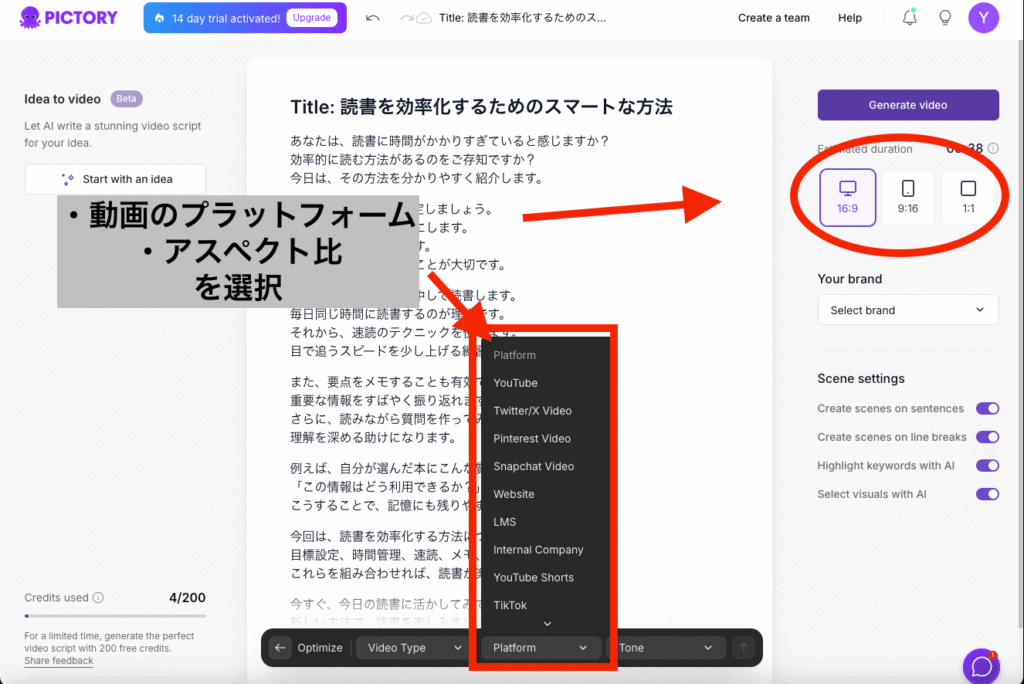Toggle Create scenes on sentences

point(987,408)
